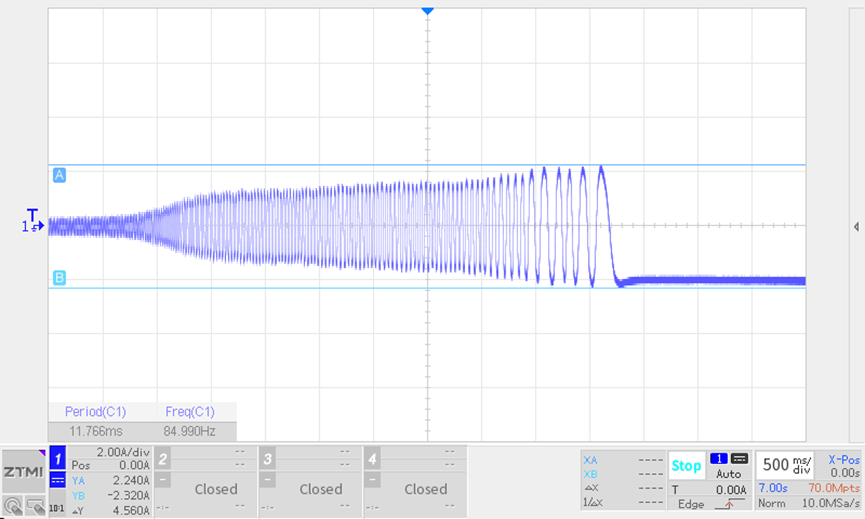Change the 10:1 probe ratio setting
Viewport: 865px width, 519px height.
click(x=57, y=508)
